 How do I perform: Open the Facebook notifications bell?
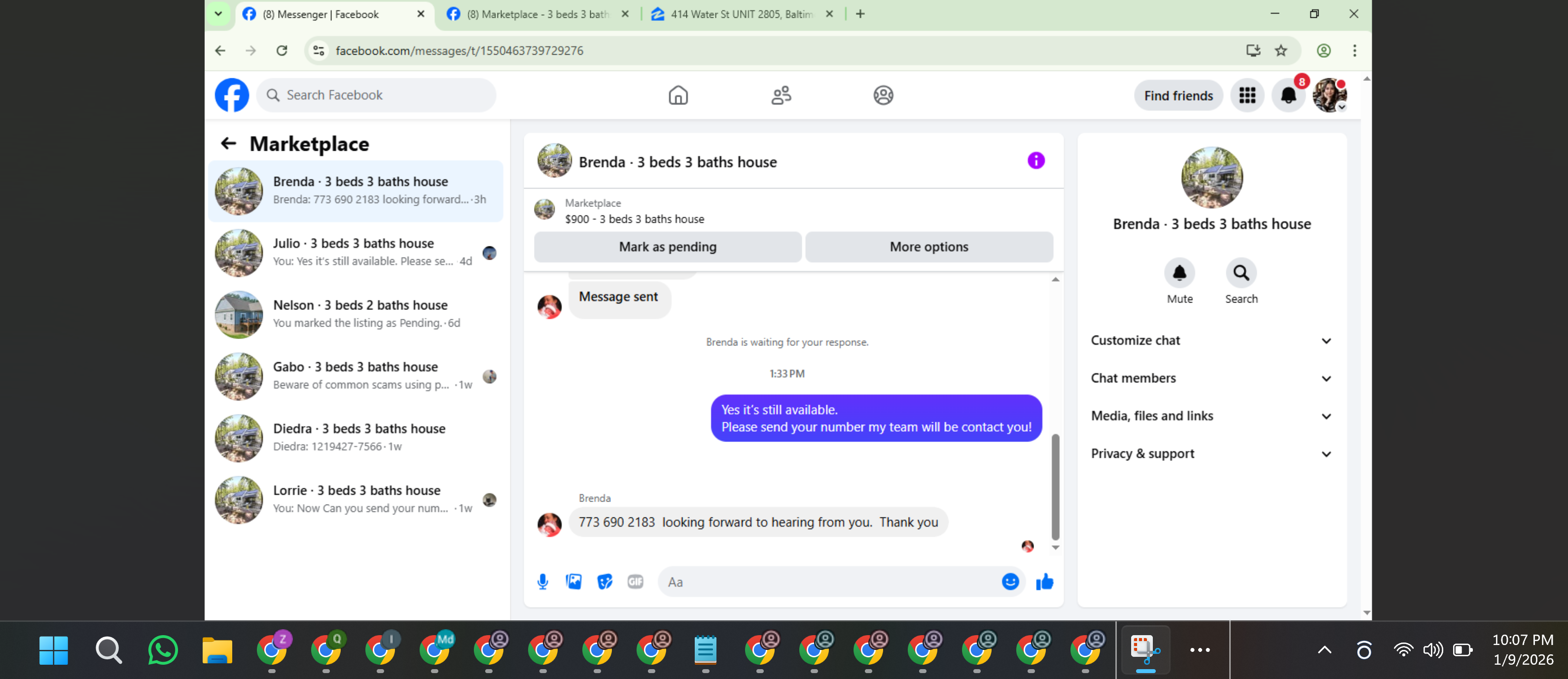(x=1288, y=96)
